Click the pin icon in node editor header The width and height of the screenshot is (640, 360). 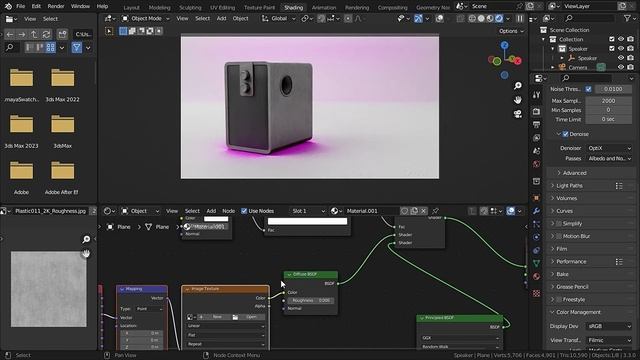pyautogui.click(x=435, y=211)
